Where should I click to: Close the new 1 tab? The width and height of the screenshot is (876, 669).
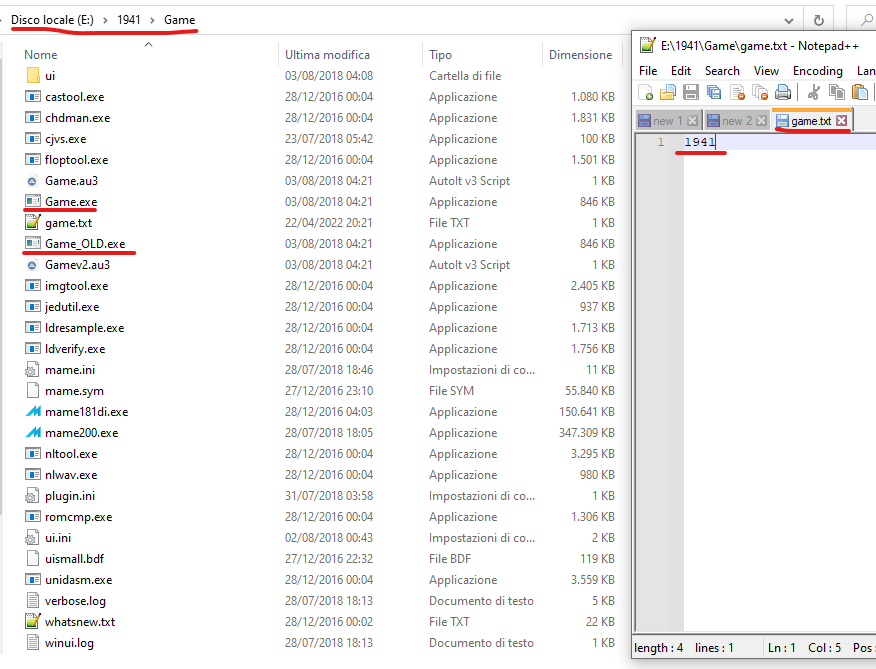(692, 121)
